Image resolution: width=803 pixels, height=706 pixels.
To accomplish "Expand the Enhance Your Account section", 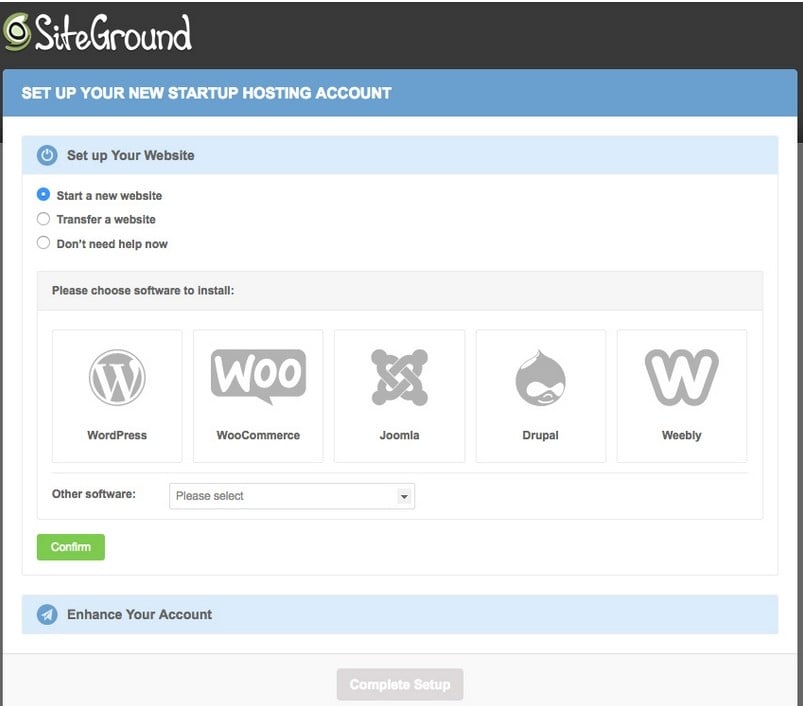I will pos(399,614).
